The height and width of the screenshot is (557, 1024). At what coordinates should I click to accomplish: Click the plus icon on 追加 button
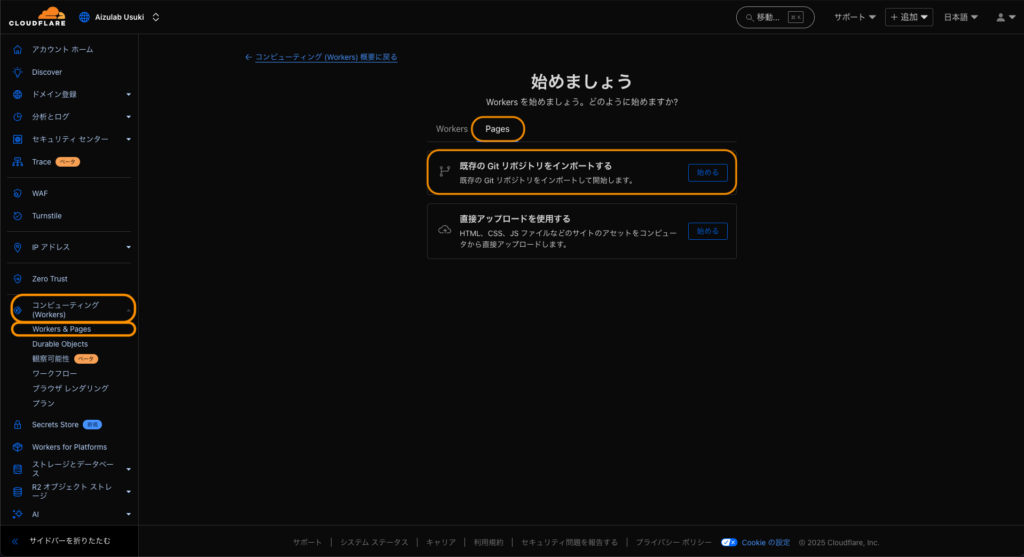(894, 17)
